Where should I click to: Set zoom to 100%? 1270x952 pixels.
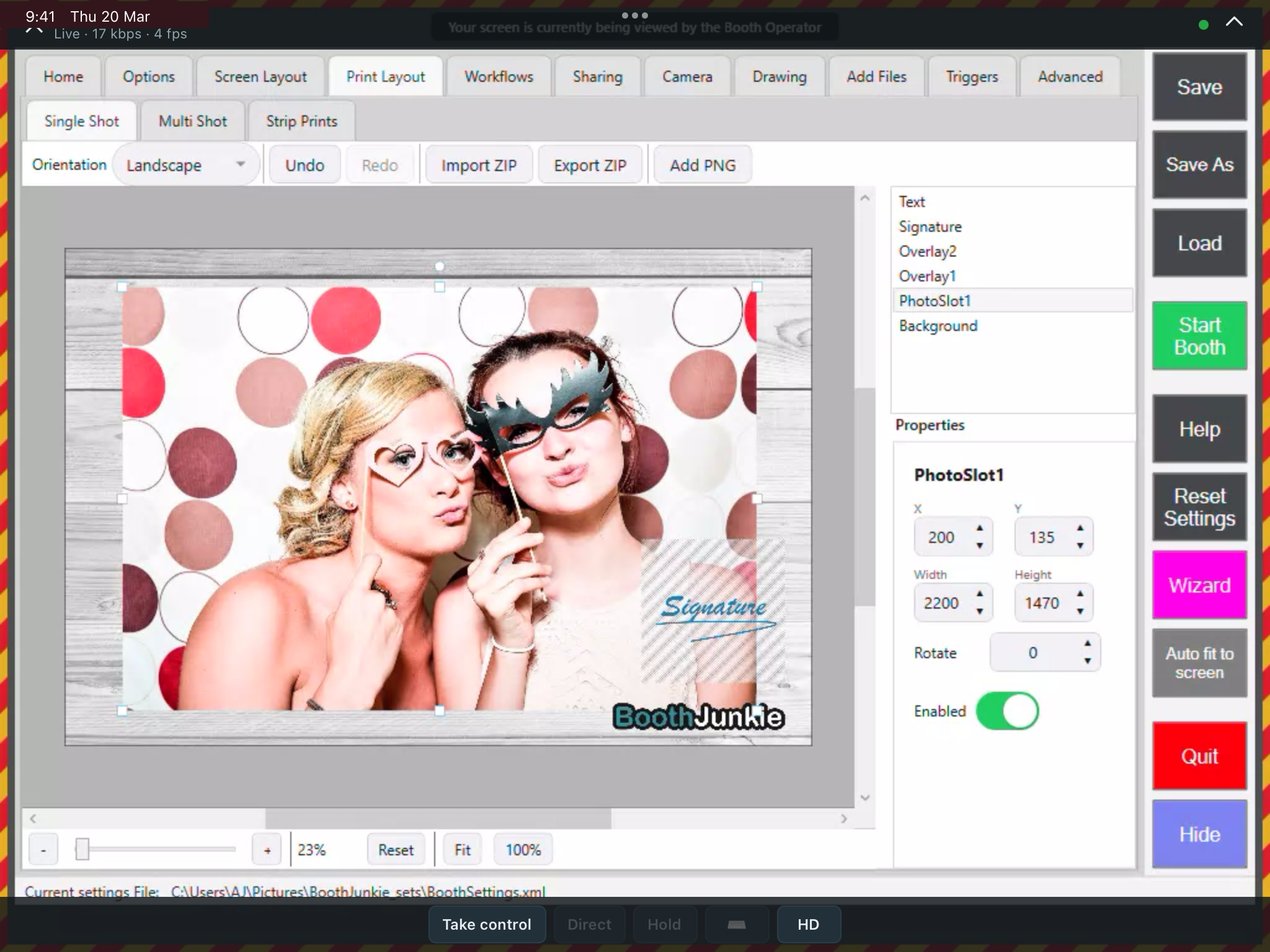pyautogui.click(x=523, y=850)
